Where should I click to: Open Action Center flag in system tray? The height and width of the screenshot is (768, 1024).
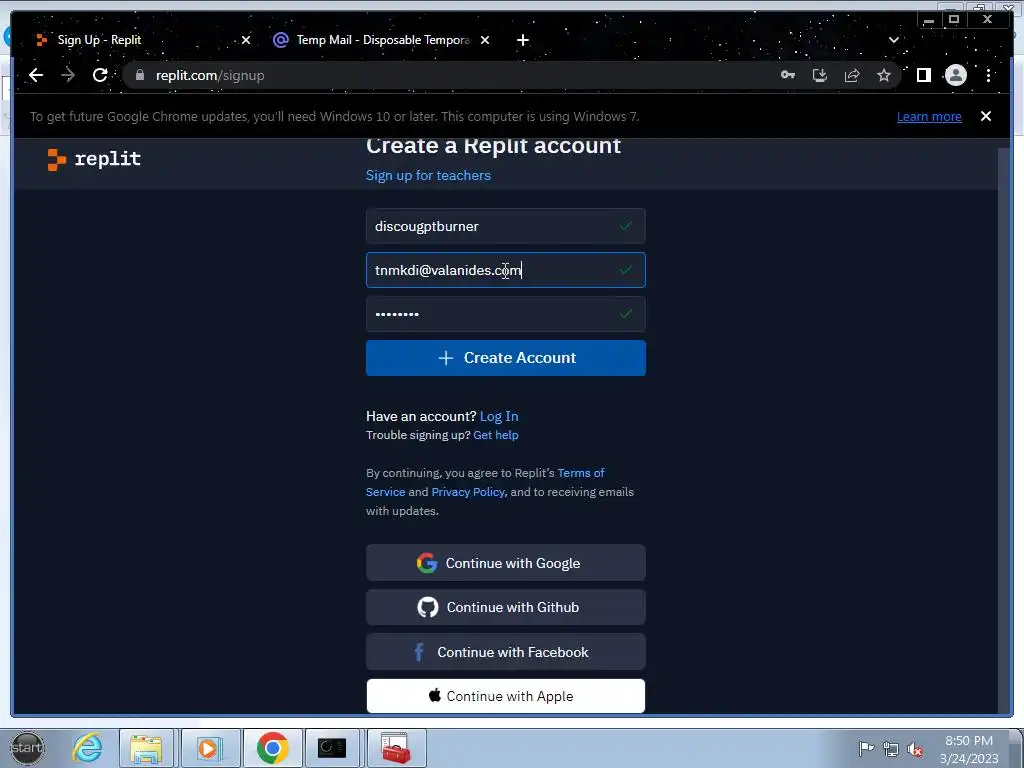pos(866,748)
